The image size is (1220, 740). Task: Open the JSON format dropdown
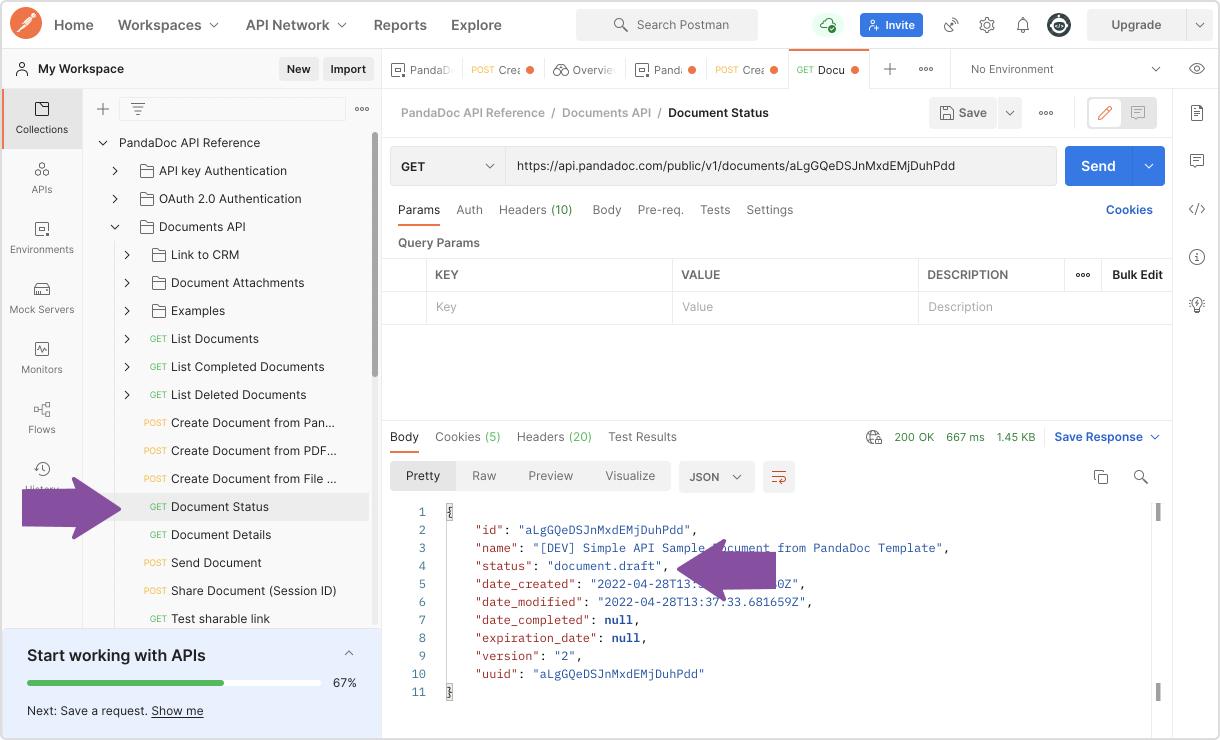tap(716, 477)
